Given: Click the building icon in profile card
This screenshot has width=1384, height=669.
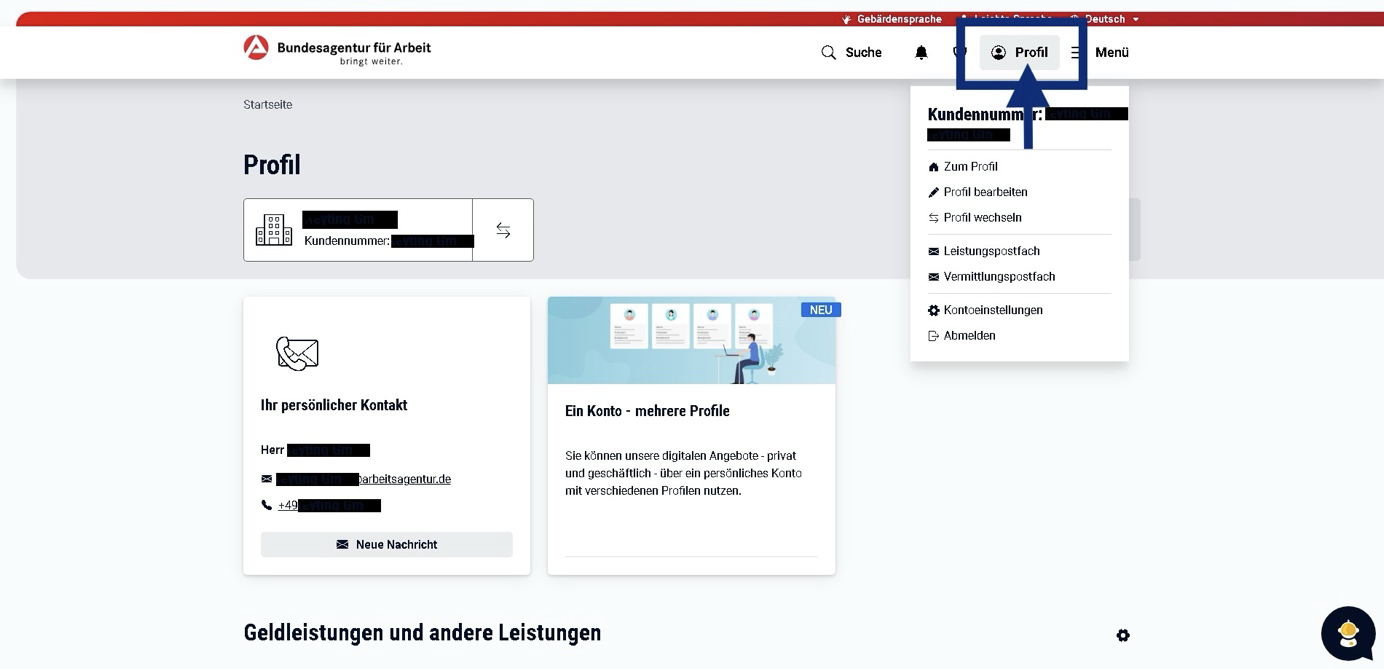Looking at the screenshot, I should pyautogui.click(x=274, y=230).
